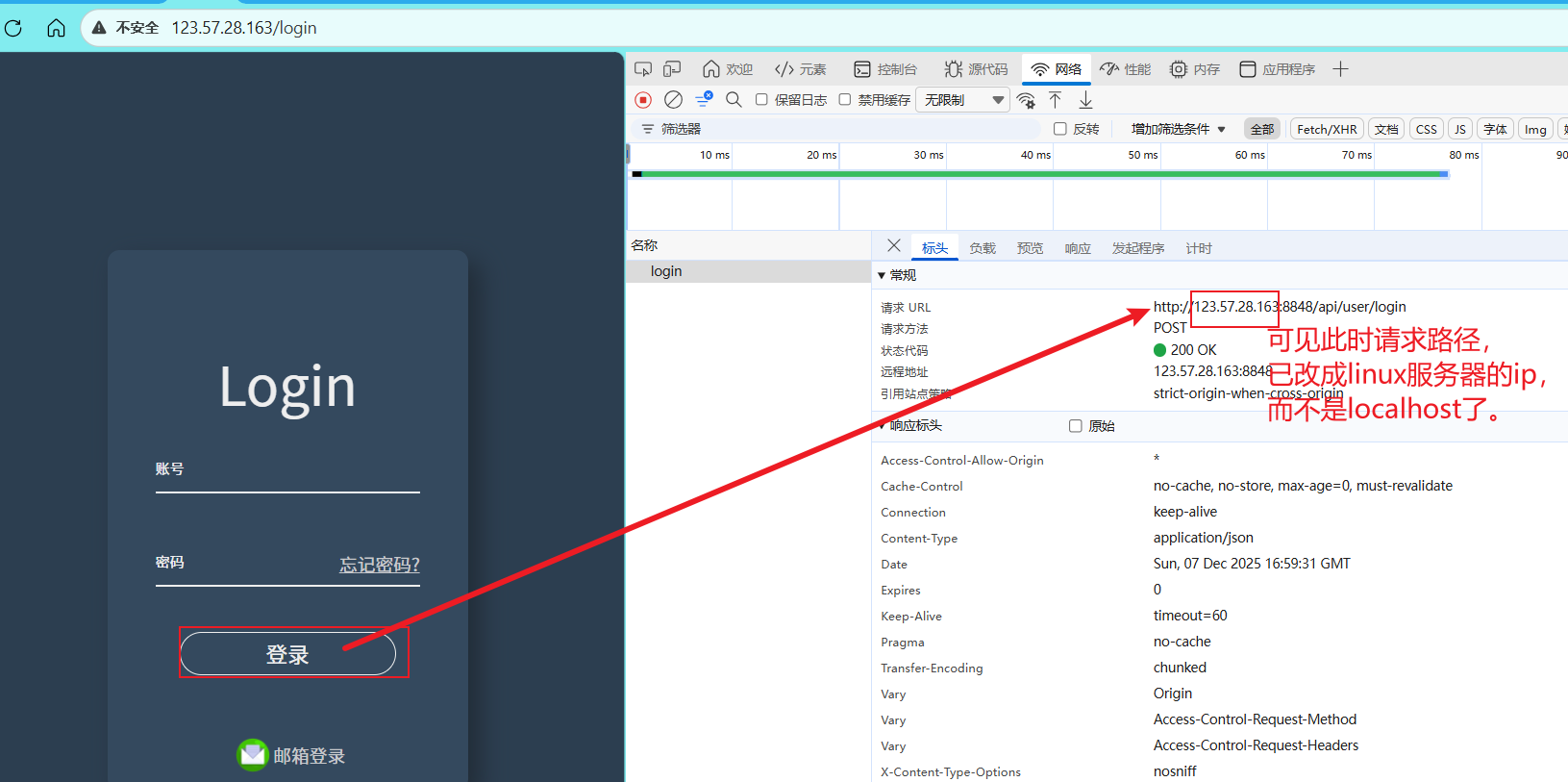The height and width of the screenshot is (782, 1568).
Task: Filter requests by CSS type
Action: (x=1427, y=129)
